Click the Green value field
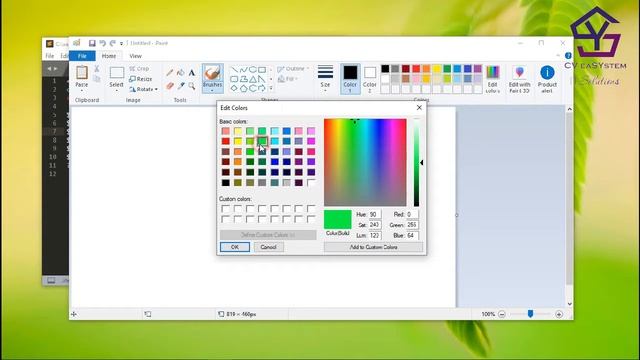Viewport: 640px width, 360px height. point(412,225)
